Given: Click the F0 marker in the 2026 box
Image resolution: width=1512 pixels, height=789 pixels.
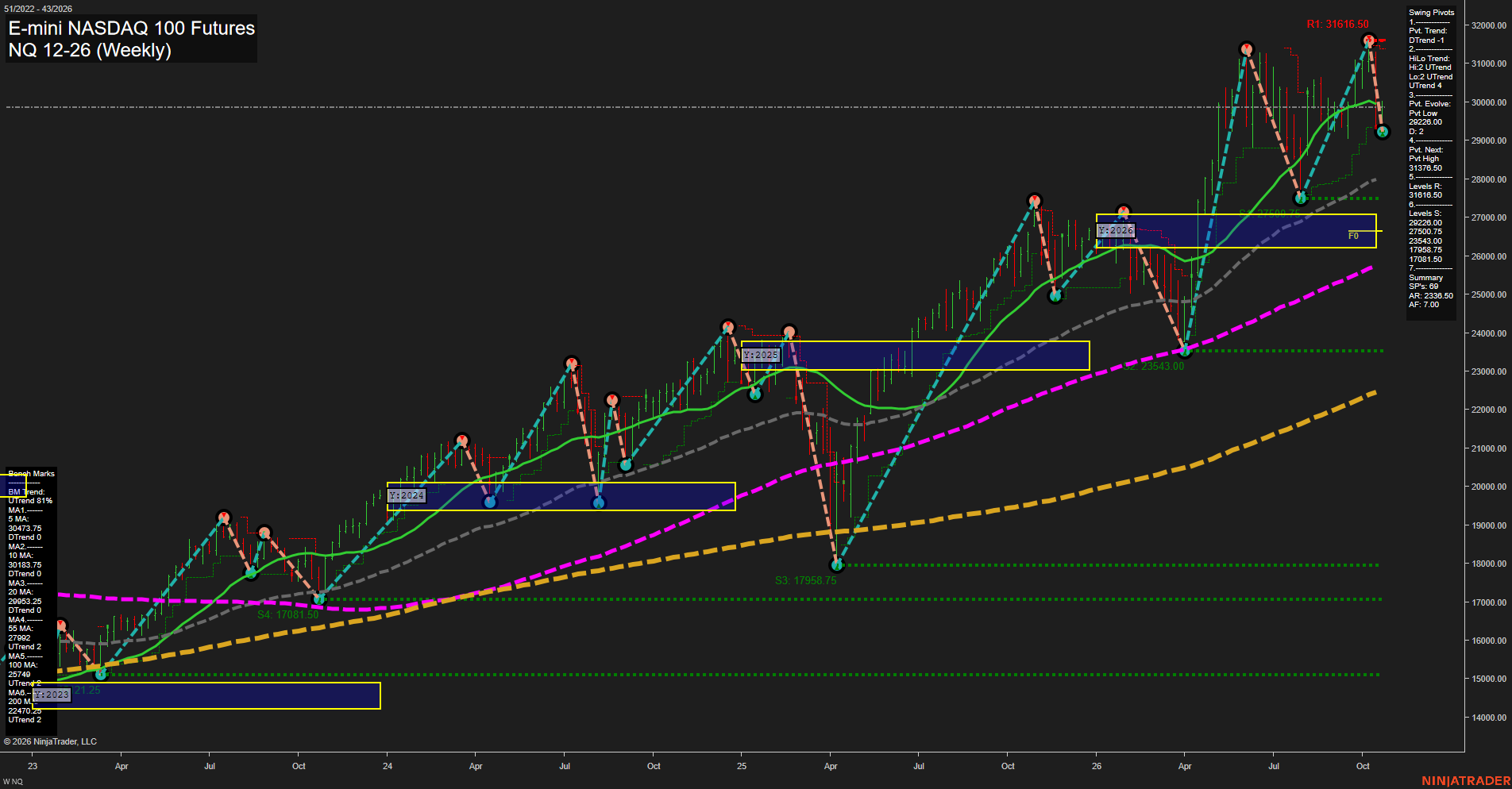Looking at the screenshot, I should [x=1353, y=236].
